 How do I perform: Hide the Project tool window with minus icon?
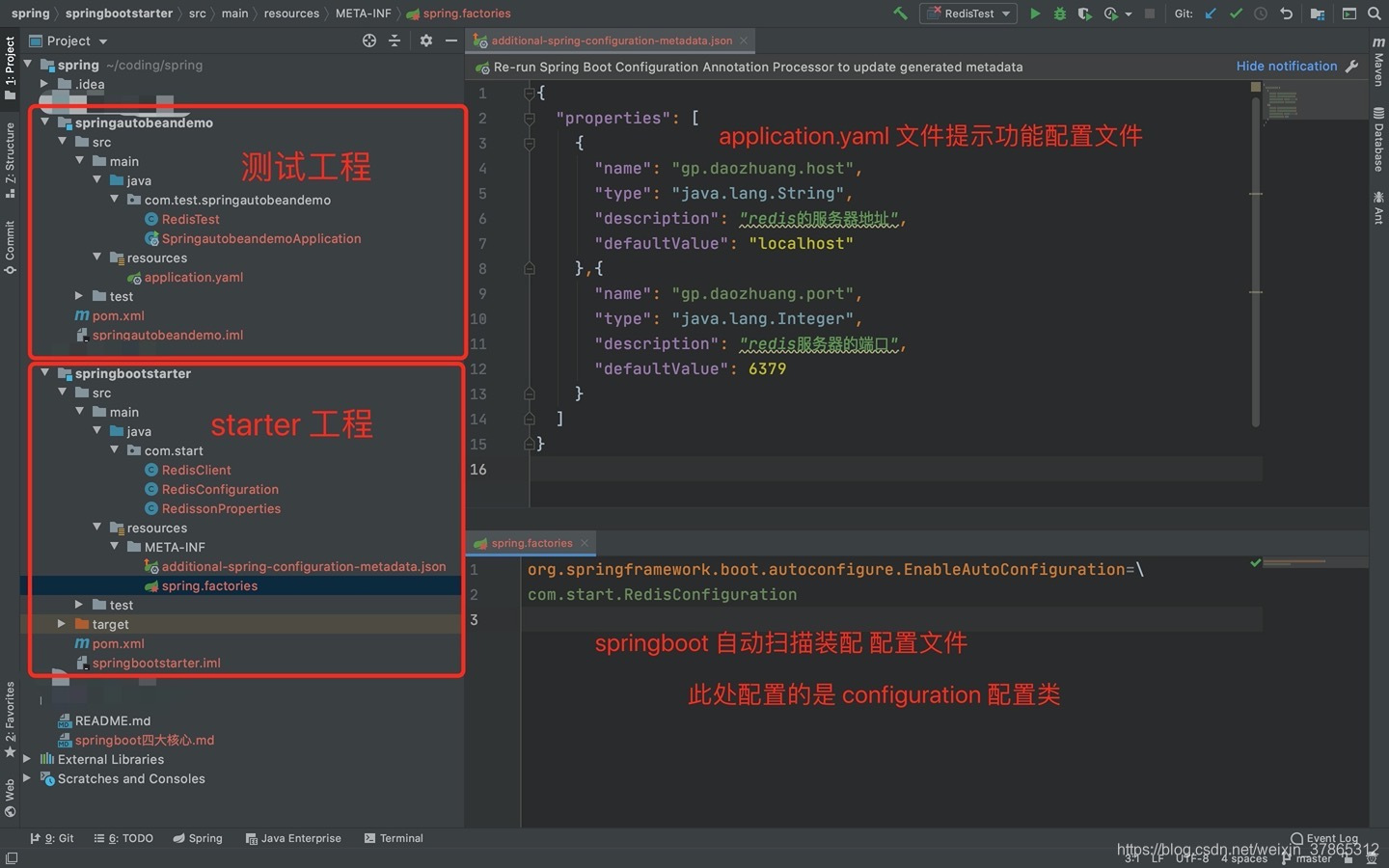[x=450, y=41]
